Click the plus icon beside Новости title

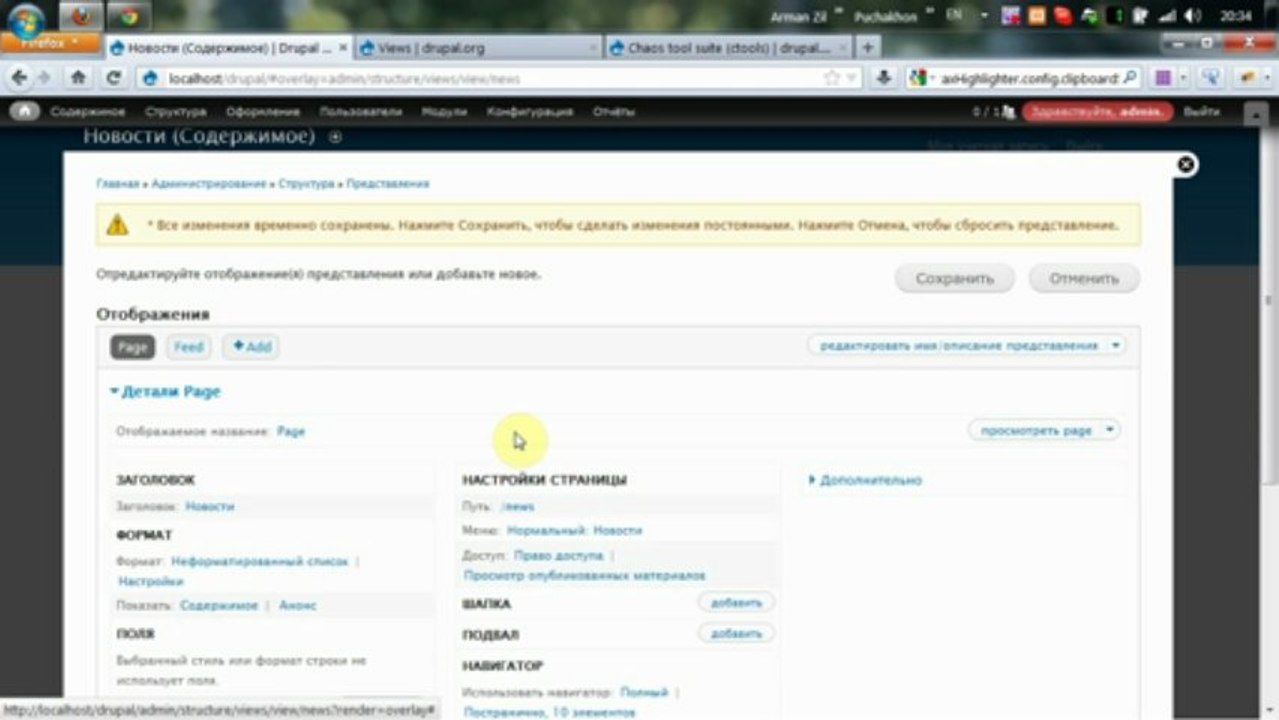point(335,137)
